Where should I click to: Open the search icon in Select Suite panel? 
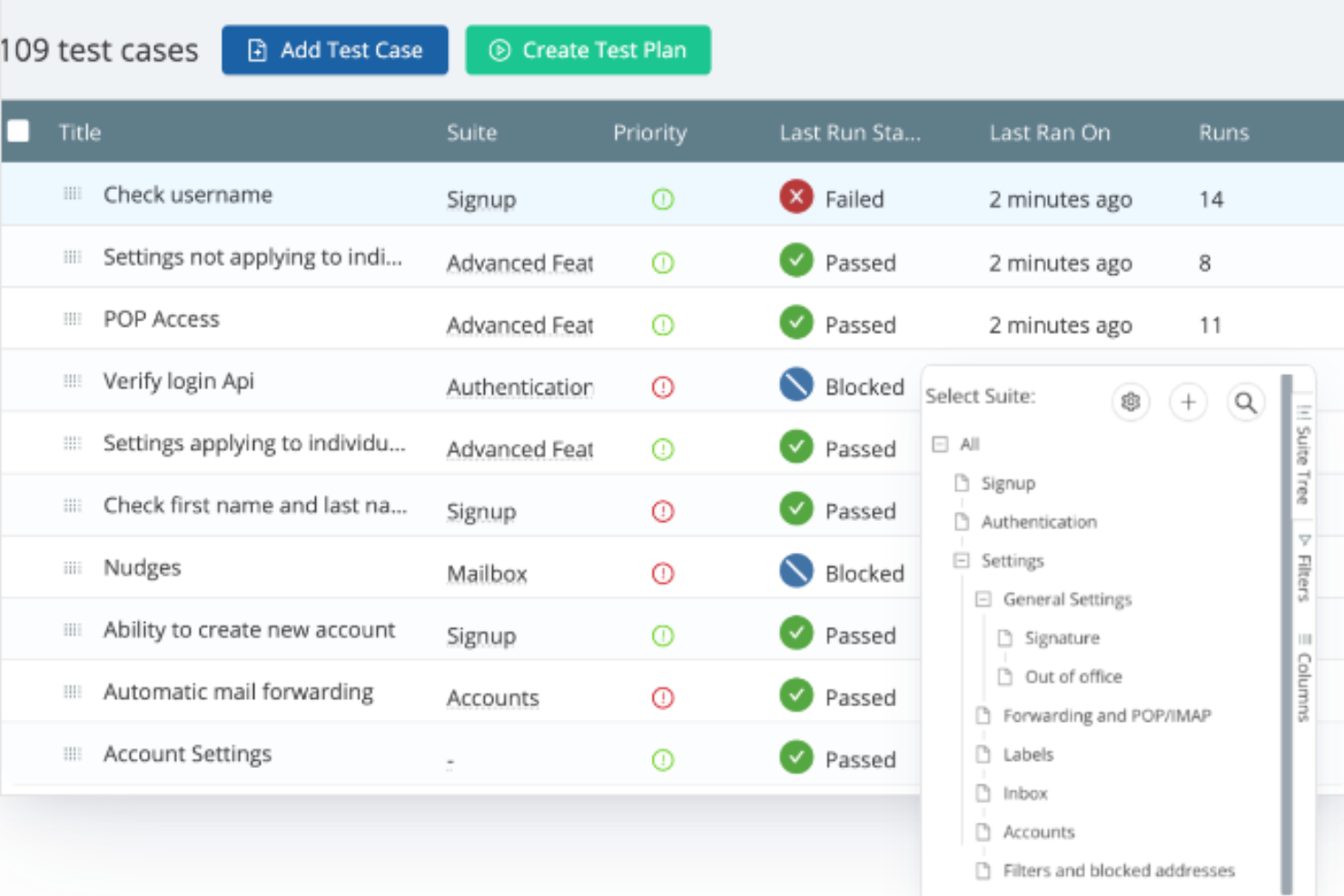click(1246, 401)
